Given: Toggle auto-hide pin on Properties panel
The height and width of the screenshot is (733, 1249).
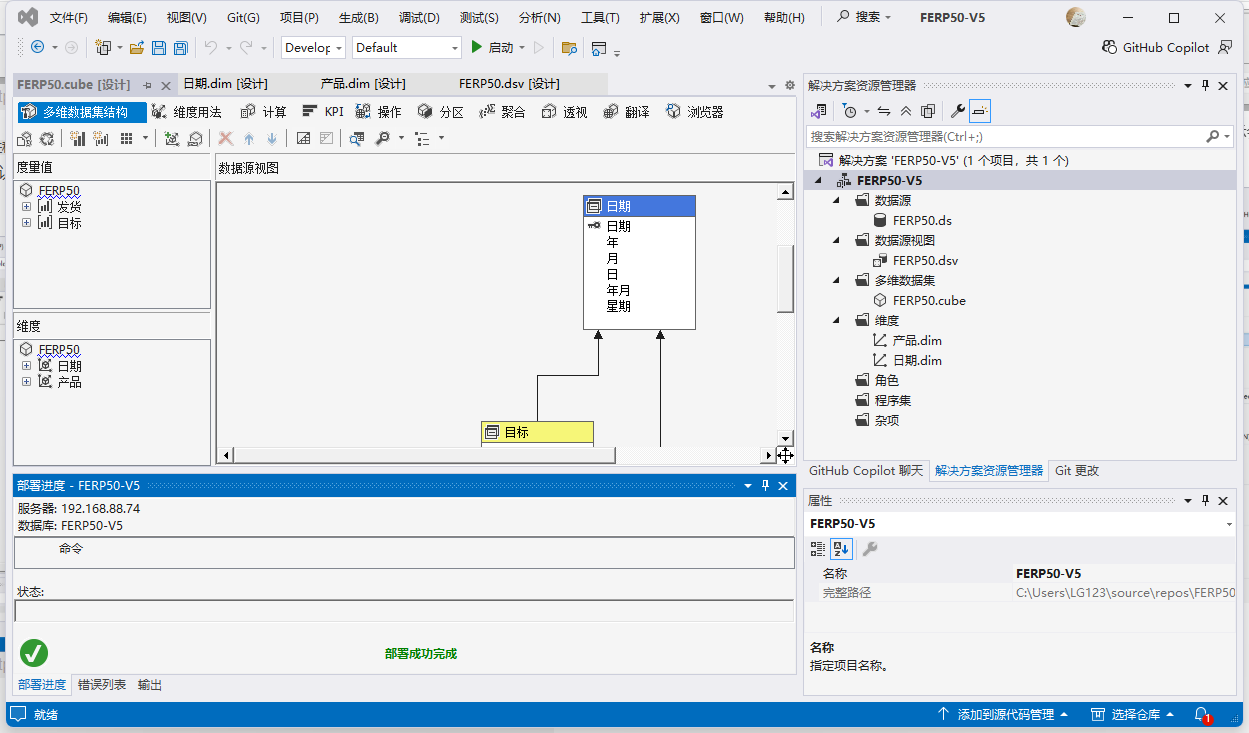Looking at the screenshot, I should tap(1206, 500).
